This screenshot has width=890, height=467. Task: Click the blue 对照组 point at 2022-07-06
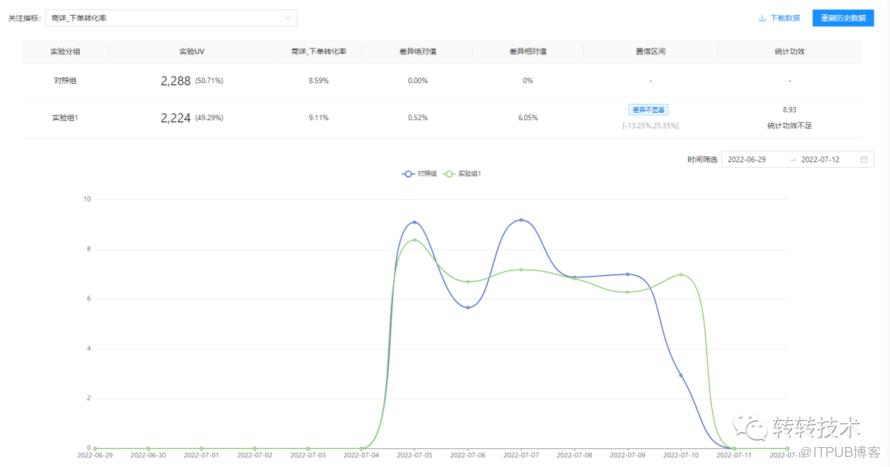pyautogui.click(x=468, y=308)
